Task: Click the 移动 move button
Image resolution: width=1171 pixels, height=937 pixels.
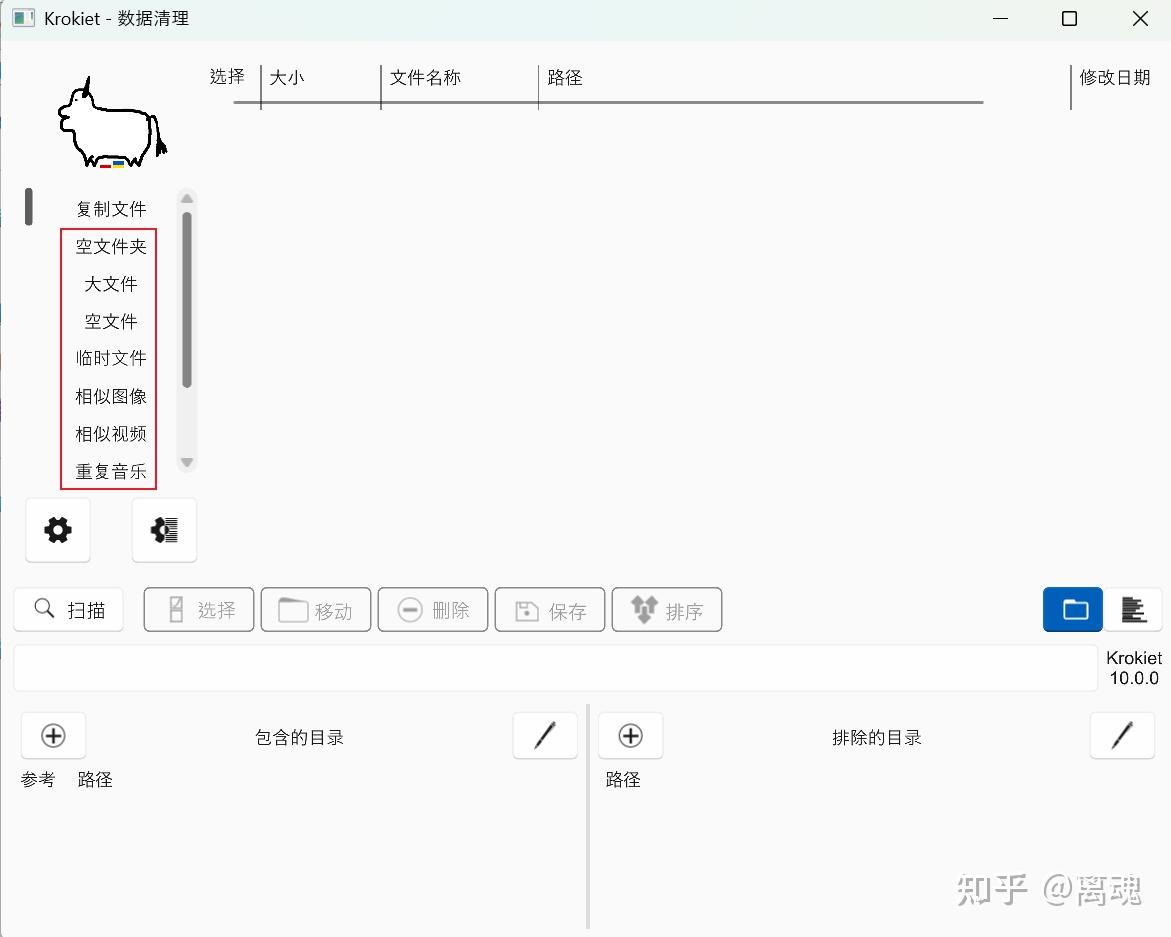Action: pos(316,610)
